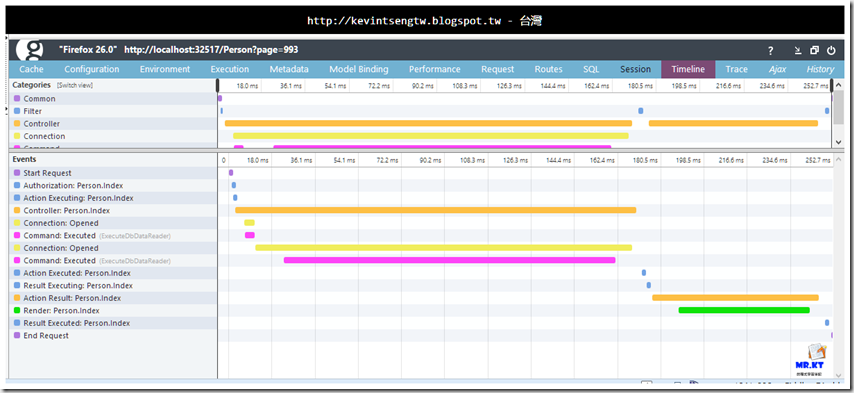Click the [Switch view] link beside Categories
This screenshot has width=854, height=393.
click(x=75, y=85)
